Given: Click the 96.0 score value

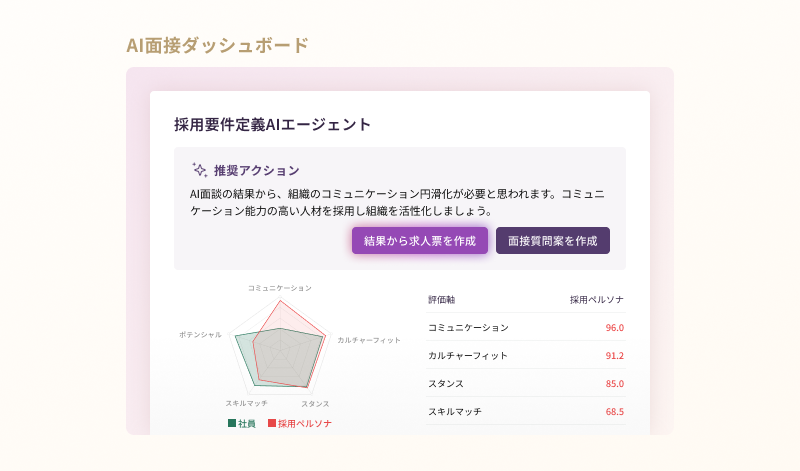Looking at the screenshot, I should tap(614, 327).
